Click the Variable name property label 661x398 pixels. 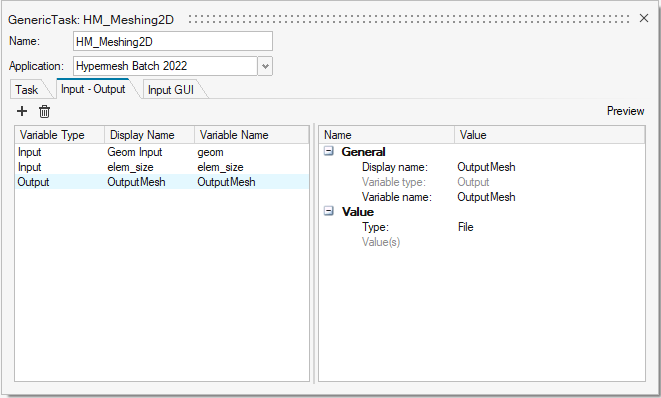(397, 197)
